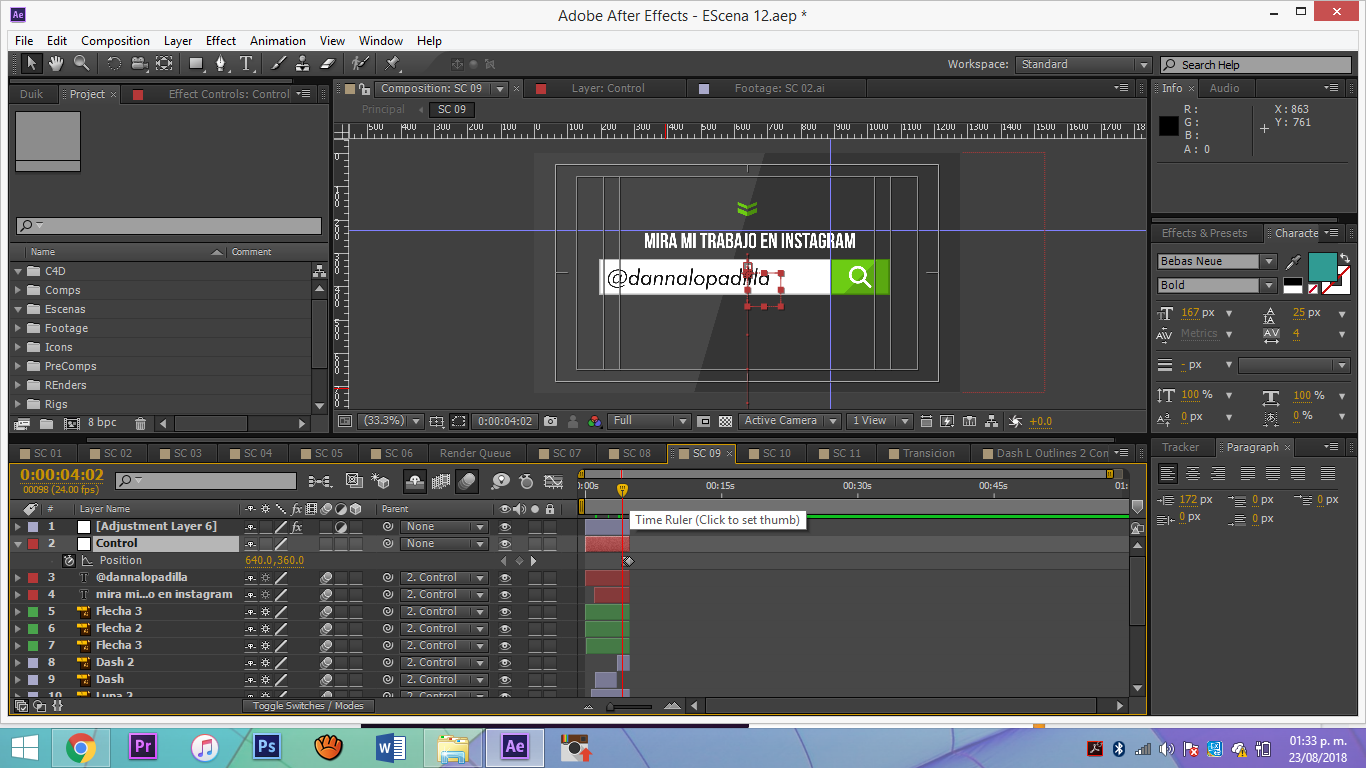The image size is (1366, 768).
Task: Click the Show Channel color icon
Action: coord(595,422)
